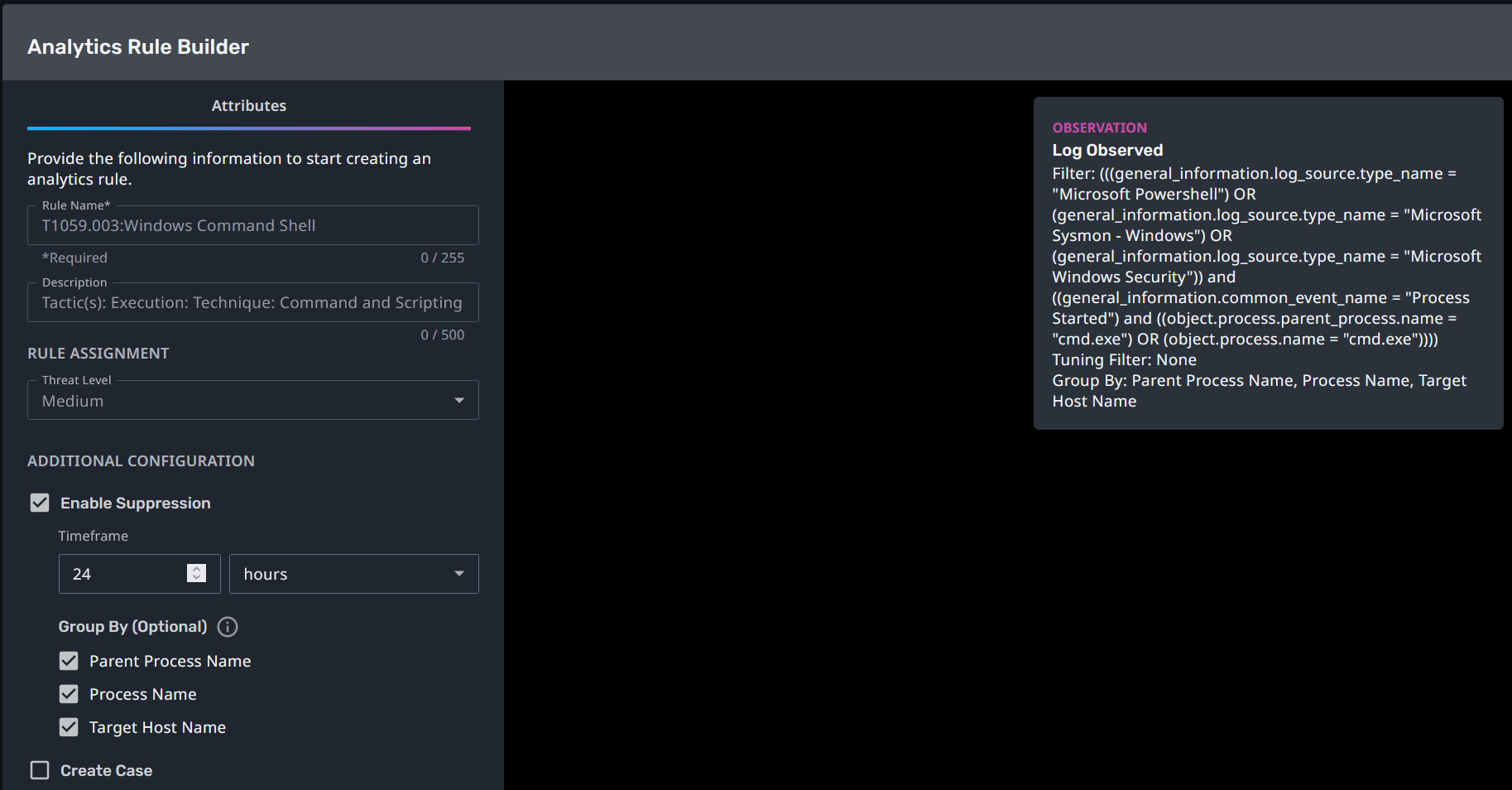Open the Attributes tab

coord(249,106)
